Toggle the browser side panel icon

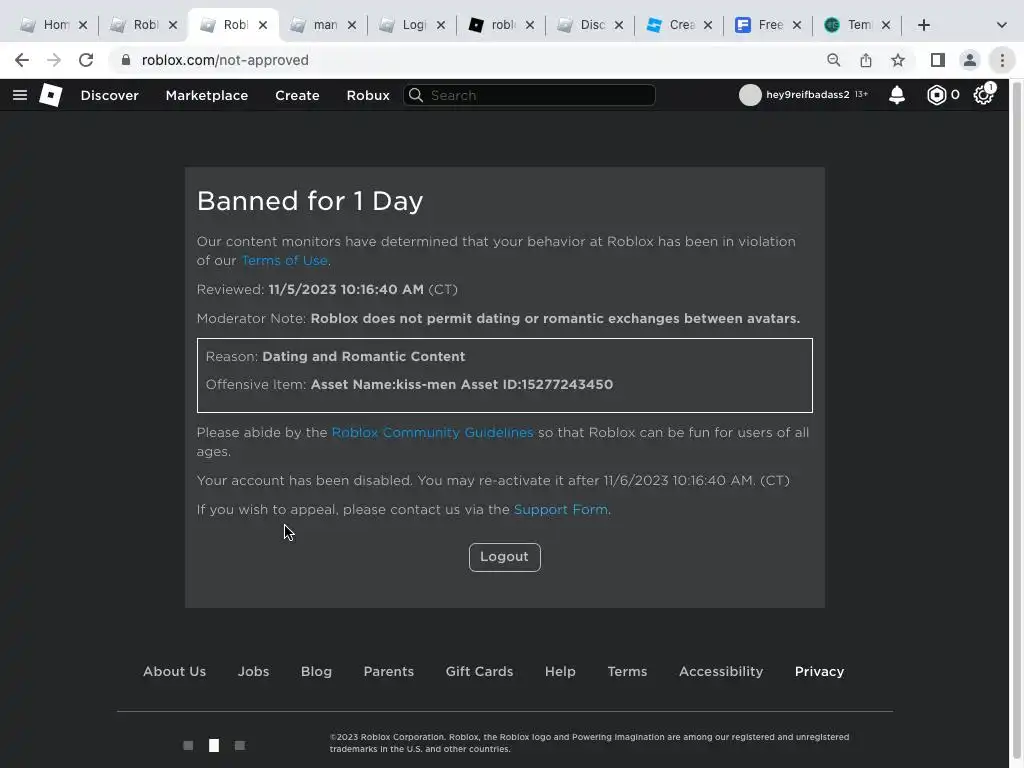pyautogui.click(x=938, y=60)
